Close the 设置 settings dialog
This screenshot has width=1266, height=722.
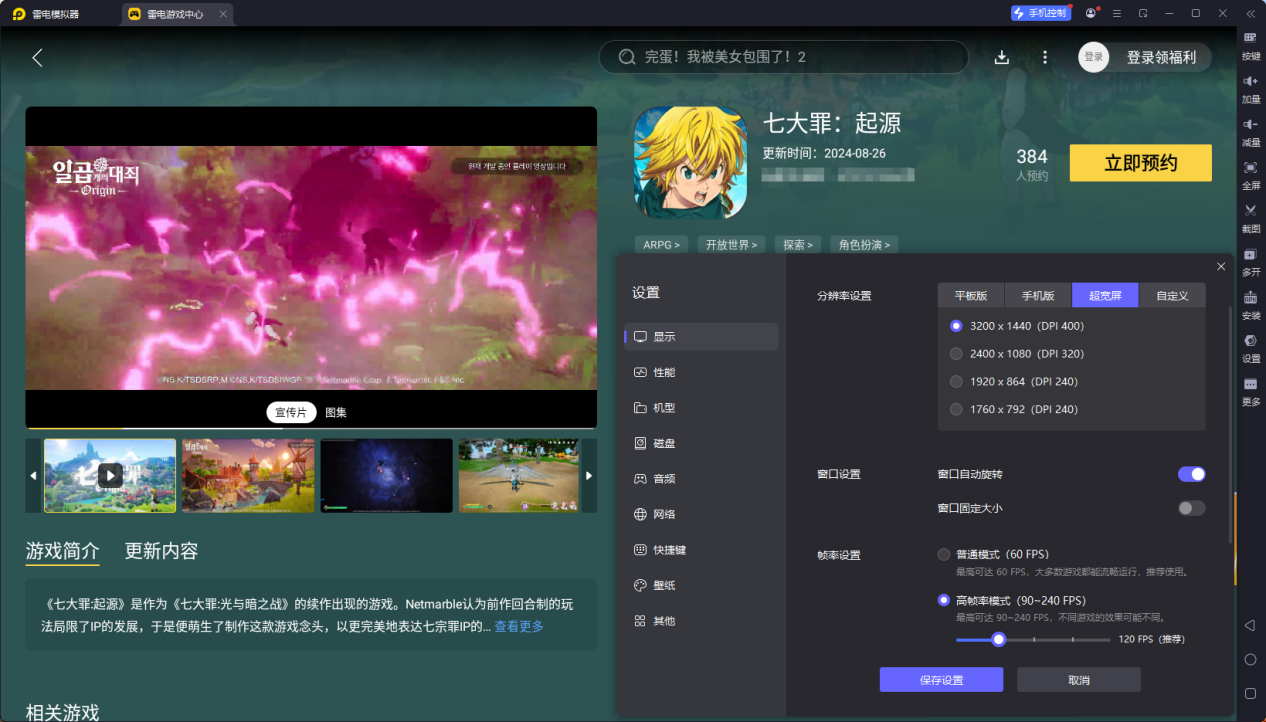pyautogui.click(x=1221, y=266)
